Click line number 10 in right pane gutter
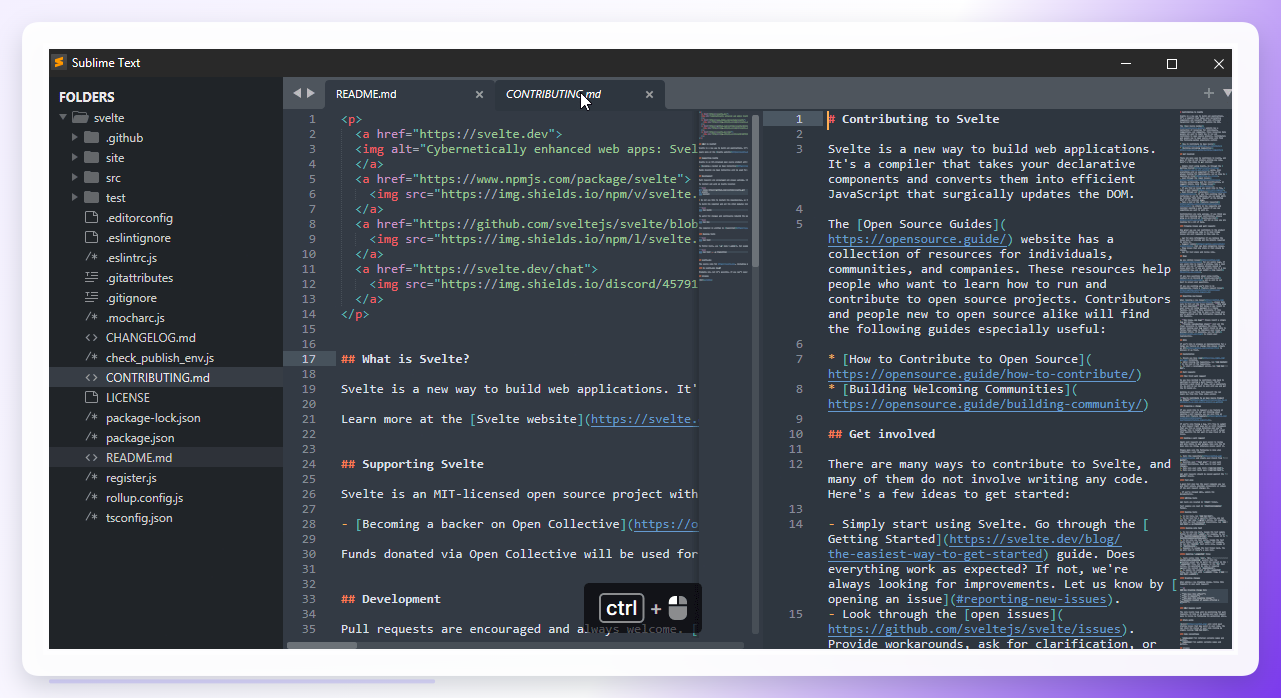 pyautogui.click(x=796, y=434)
